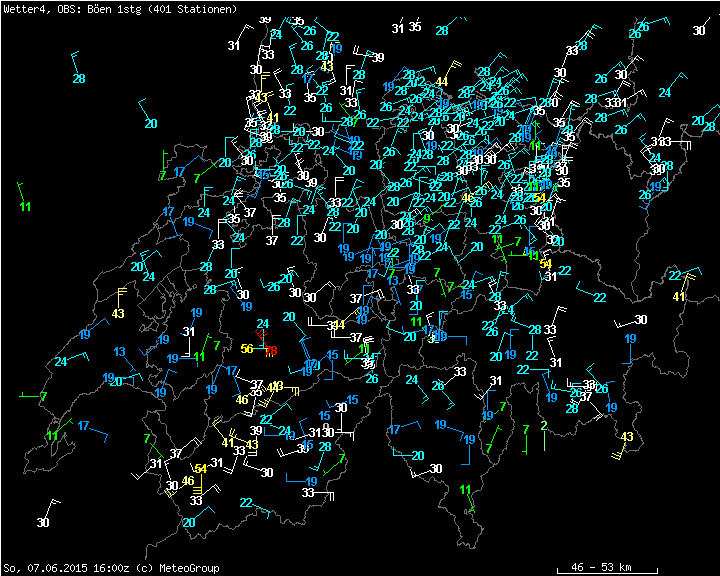The image size is (720, 576).
Task: Click the yellow '44' near the top center
Action: pyautogui.click(x=442, y=82)
